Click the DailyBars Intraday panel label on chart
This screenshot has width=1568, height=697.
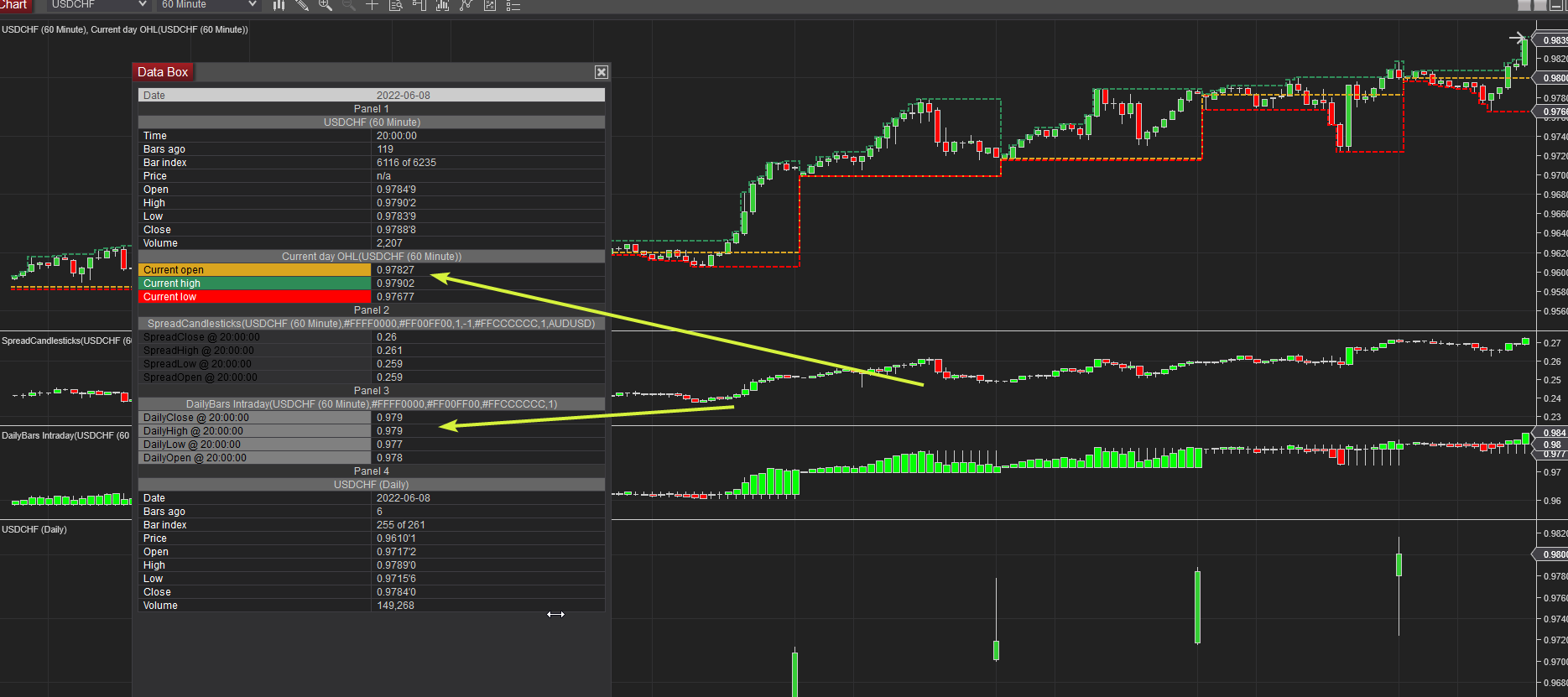[65, 435]
